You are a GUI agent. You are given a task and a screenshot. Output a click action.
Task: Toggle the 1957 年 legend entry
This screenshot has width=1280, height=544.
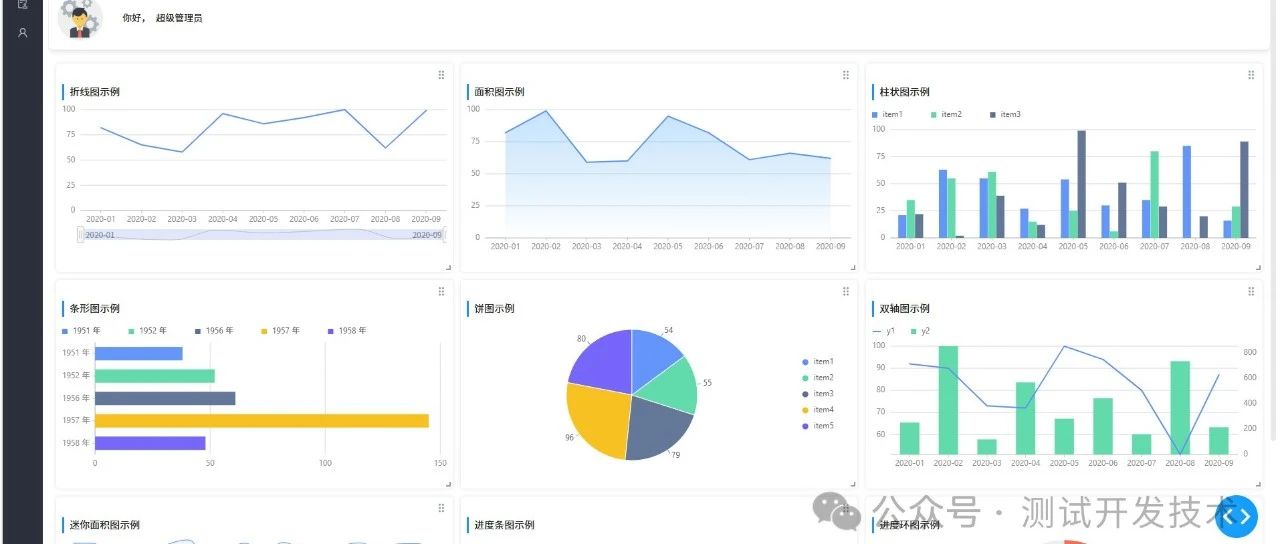coord(281,331)
